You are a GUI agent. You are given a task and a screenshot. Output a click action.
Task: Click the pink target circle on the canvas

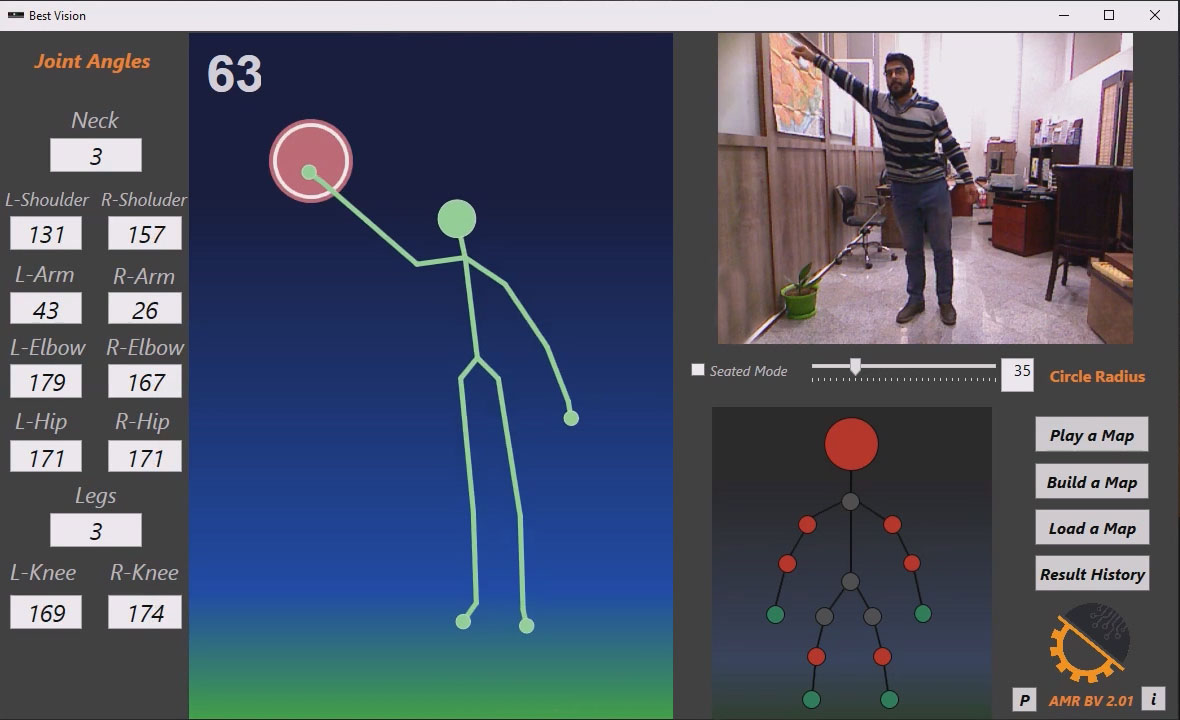tap(311, 161)
